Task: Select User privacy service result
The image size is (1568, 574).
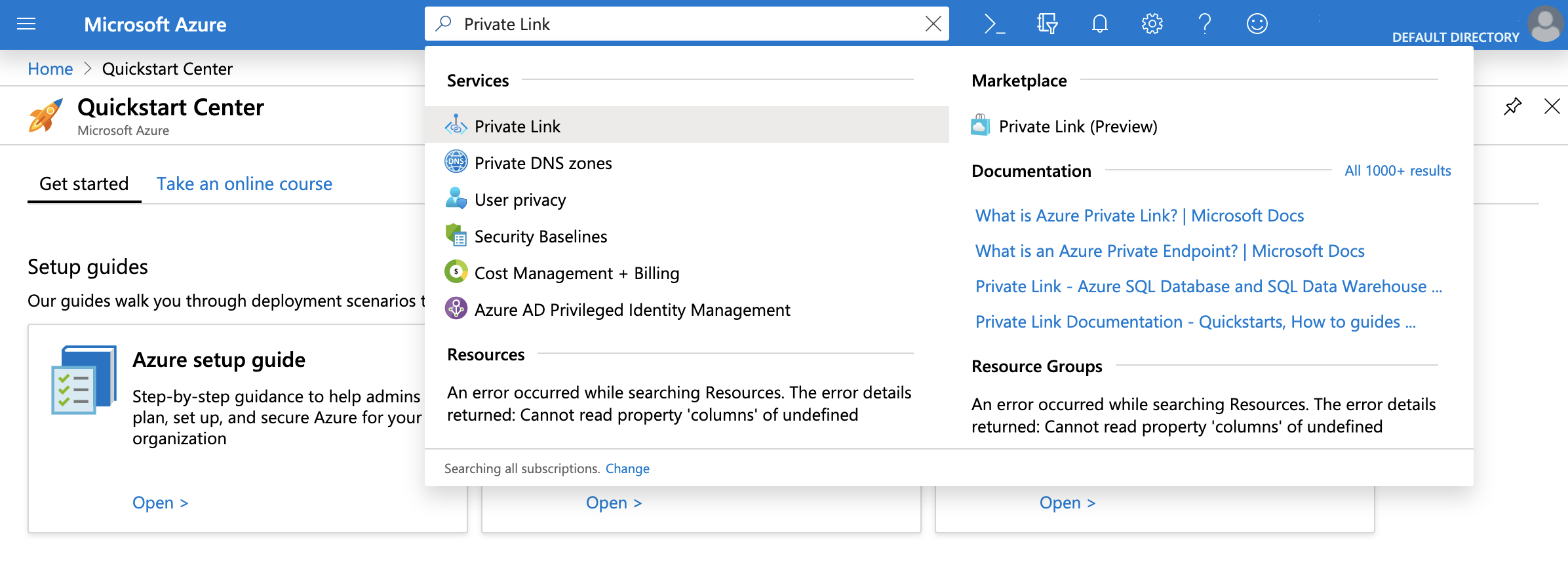Action: pos(687,198)
